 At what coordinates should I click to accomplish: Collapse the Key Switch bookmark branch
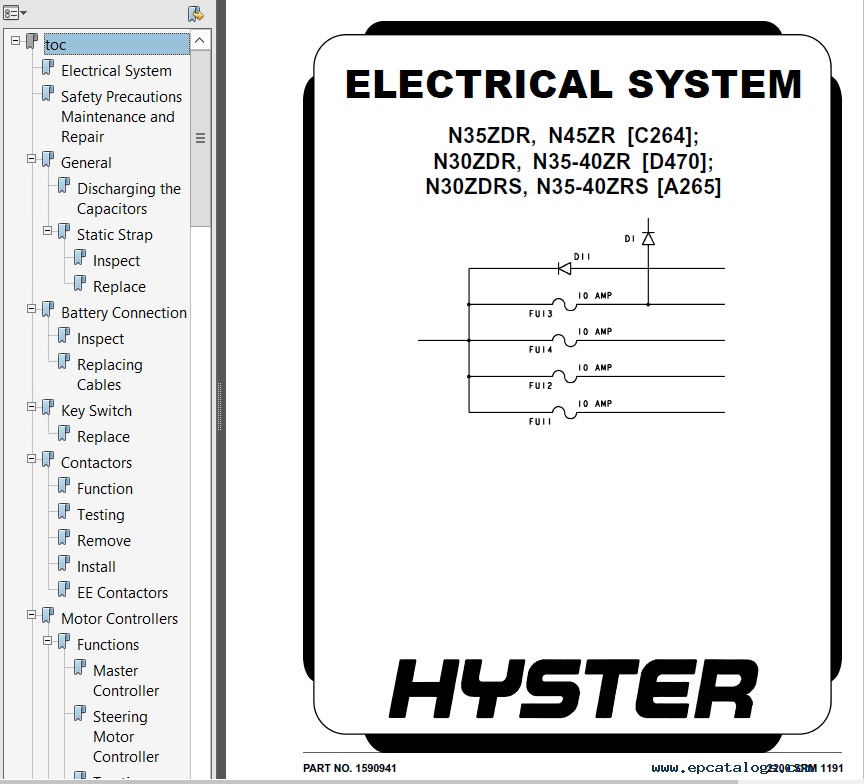tap(31, 407)
